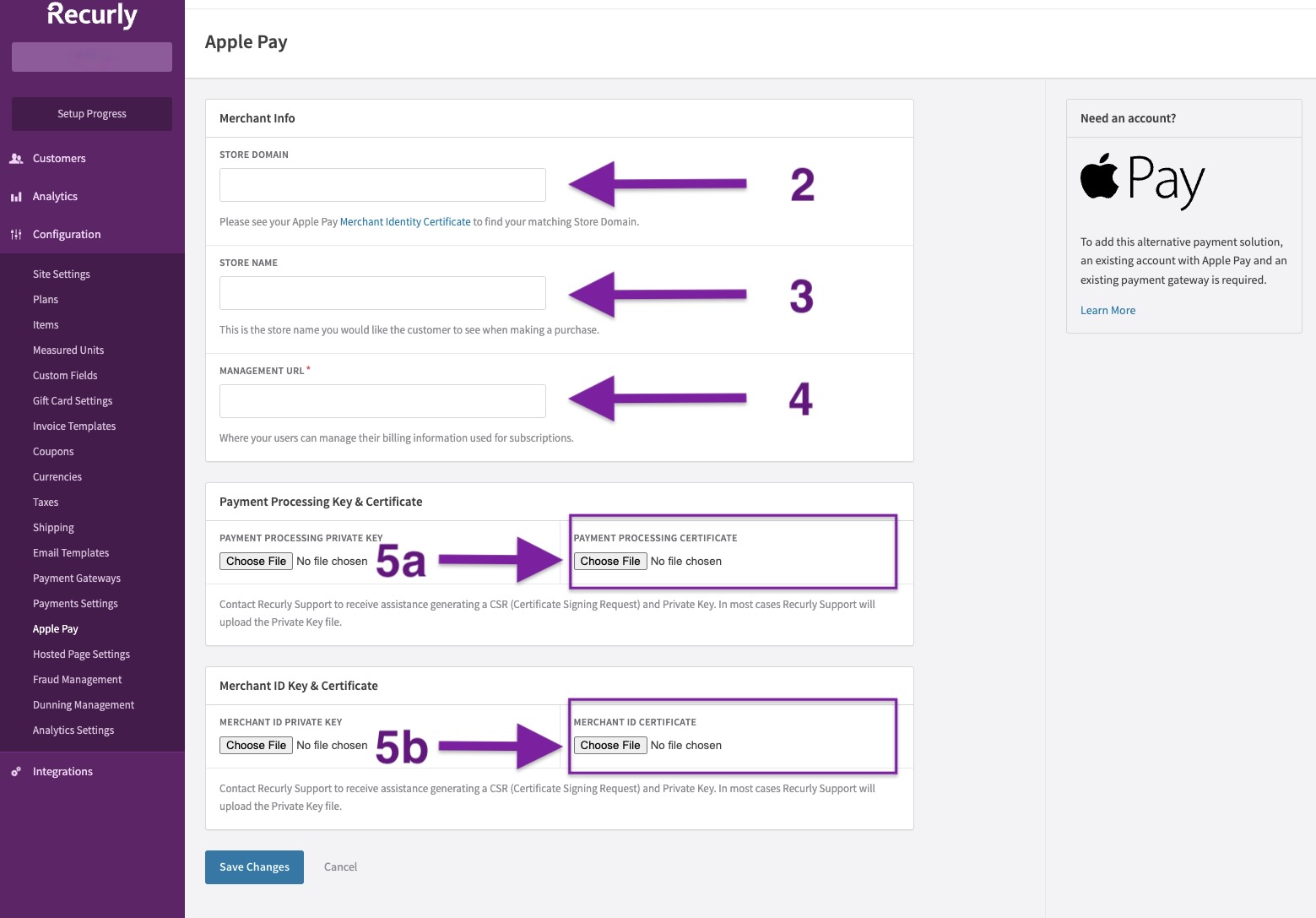Focus the Store Name text box
1316x918 pixels.
click(382, 293)
